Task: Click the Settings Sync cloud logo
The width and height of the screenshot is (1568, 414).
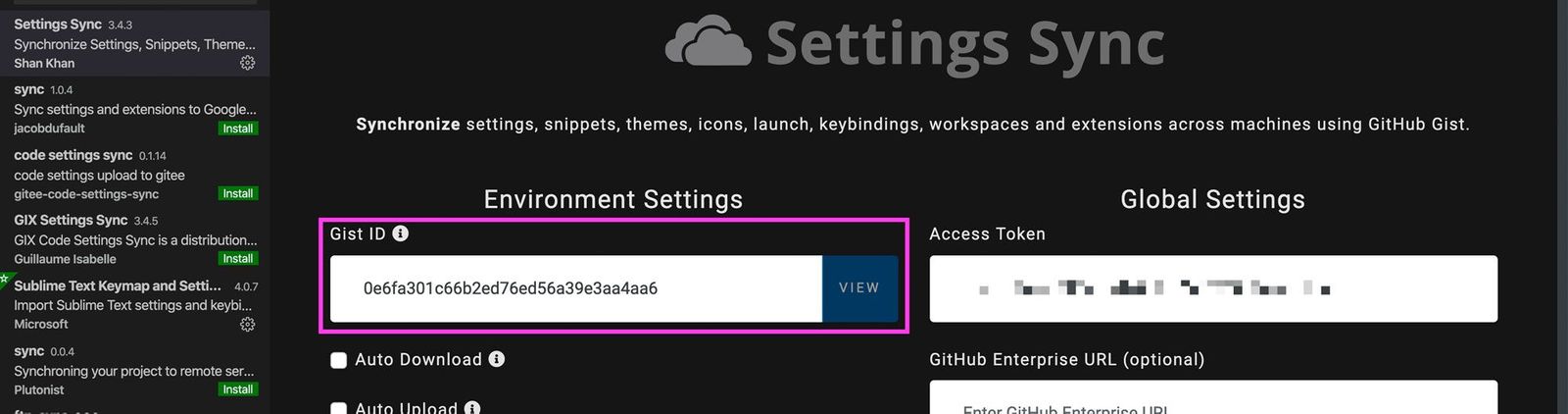Action: pos(708,42)
